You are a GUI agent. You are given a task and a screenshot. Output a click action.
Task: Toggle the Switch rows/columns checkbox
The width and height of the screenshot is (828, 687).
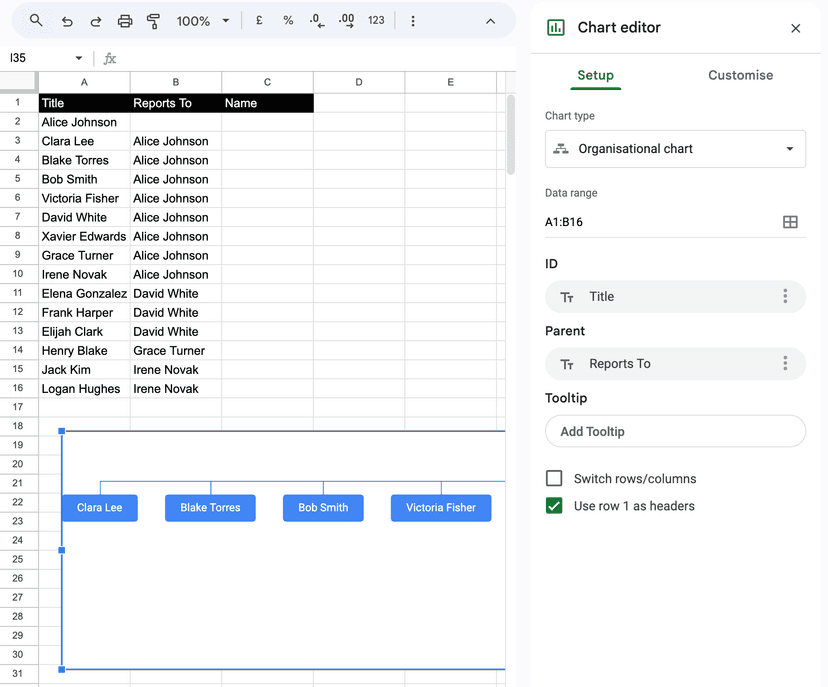[554, 478]
